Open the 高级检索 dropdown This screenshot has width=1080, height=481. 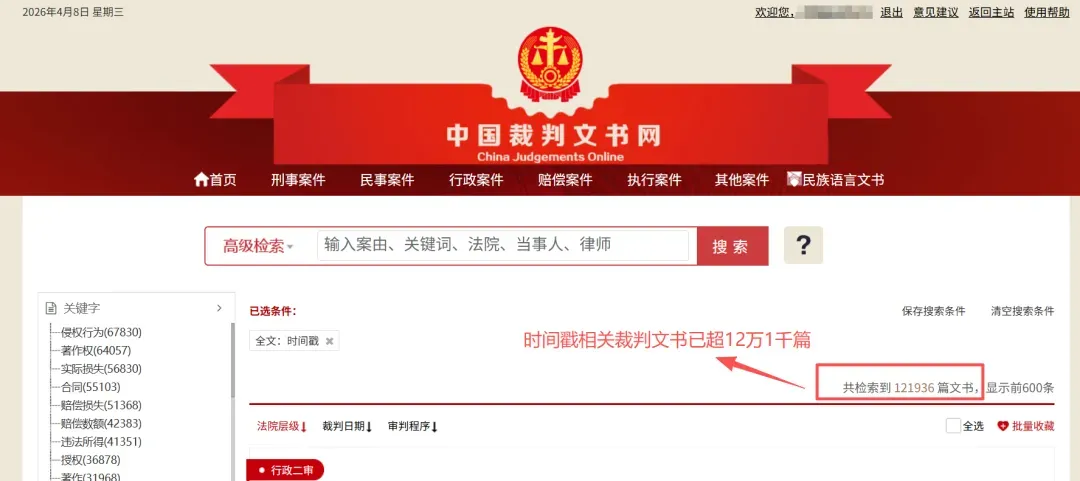point(258,246)
